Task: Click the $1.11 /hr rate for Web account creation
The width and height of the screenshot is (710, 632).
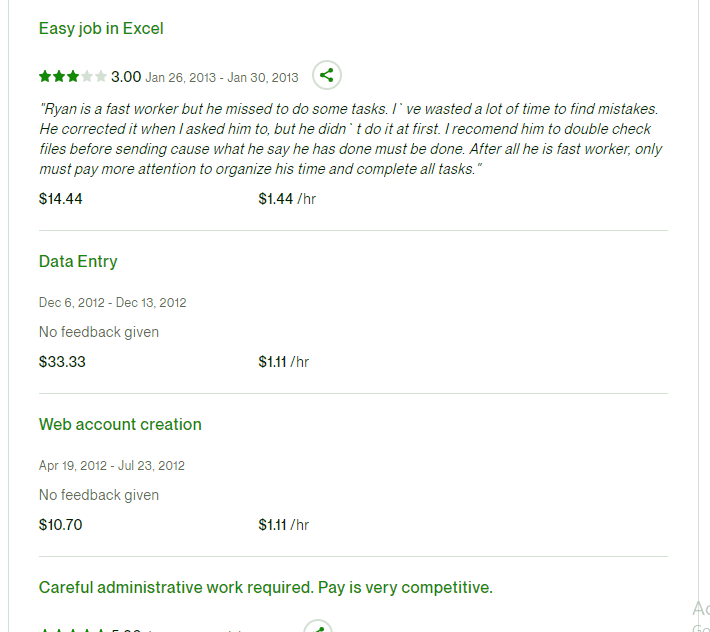Action: (283, 525)
